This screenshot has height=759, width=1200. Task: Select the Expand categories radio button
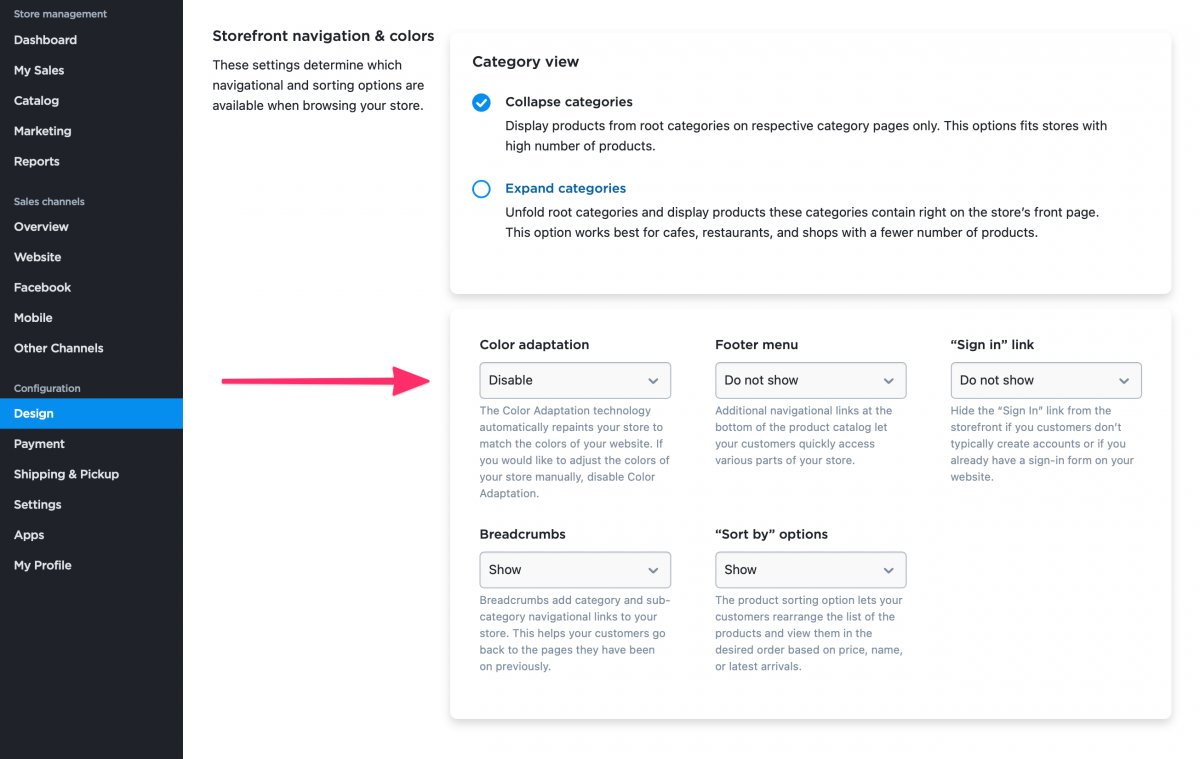coord(481,189)
